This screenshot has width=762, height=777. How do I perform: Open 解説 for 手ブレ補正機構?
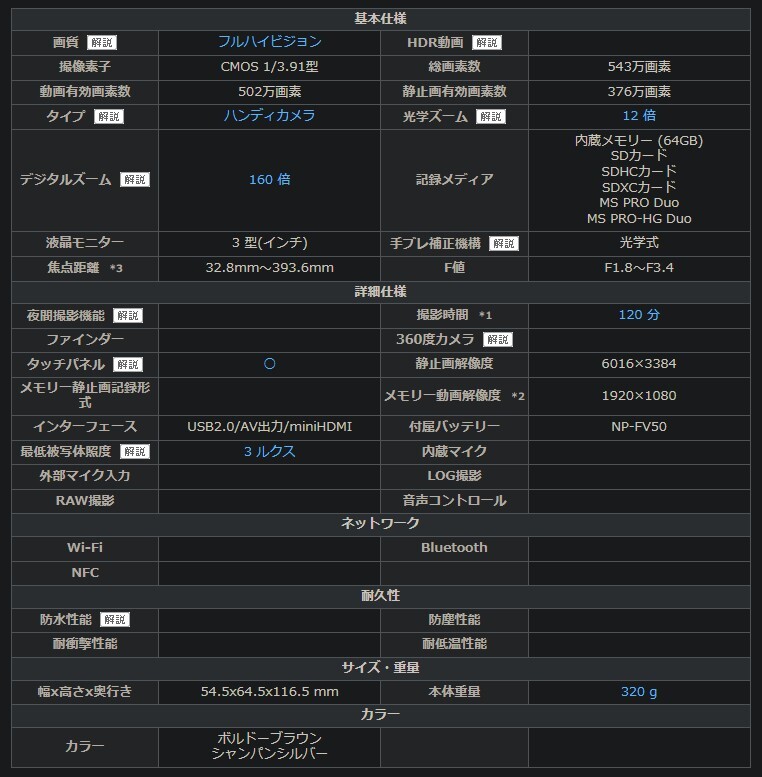click(x=503, y=243)
